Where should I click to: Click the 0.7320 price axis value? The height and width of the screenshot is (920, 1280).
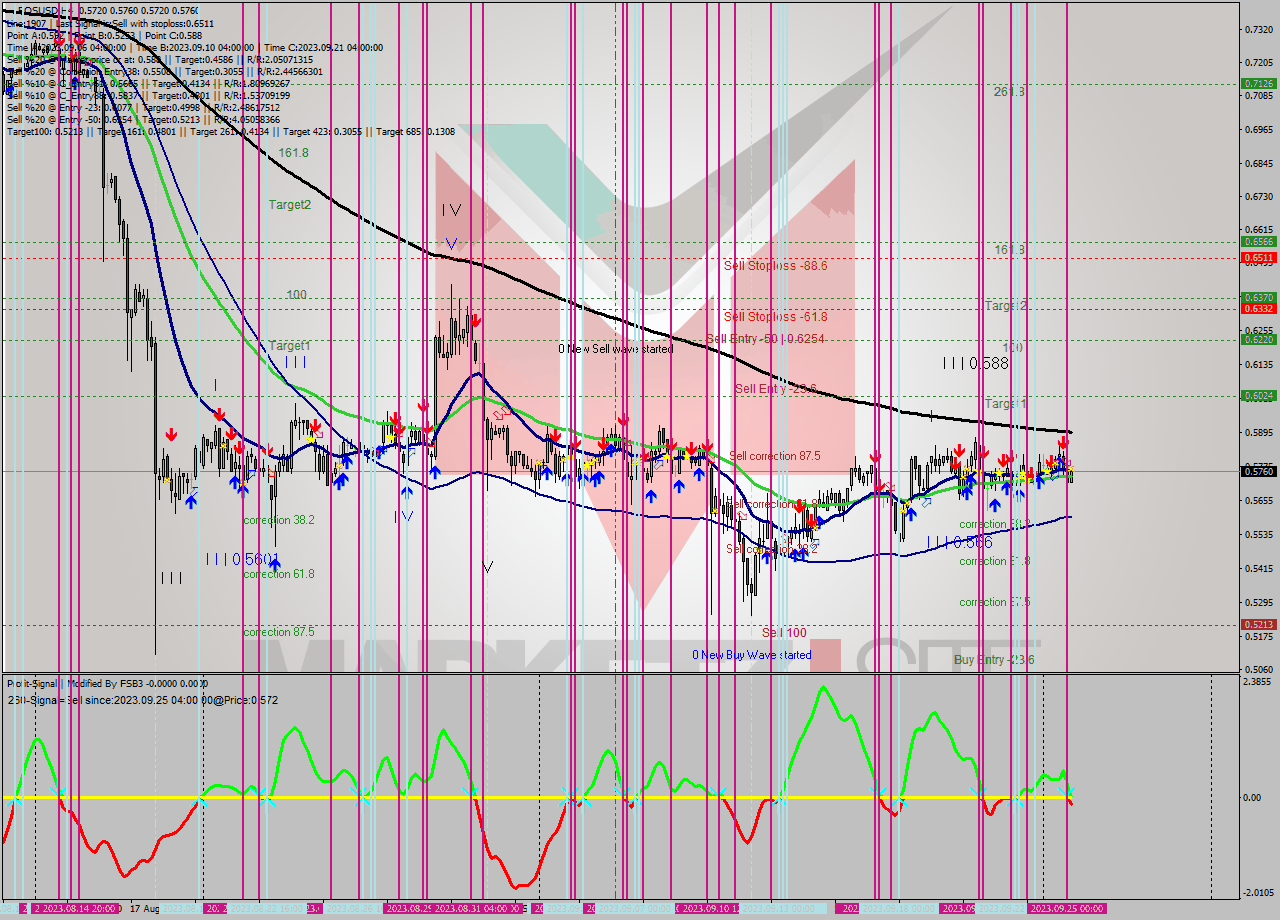tap(1257, 29)
